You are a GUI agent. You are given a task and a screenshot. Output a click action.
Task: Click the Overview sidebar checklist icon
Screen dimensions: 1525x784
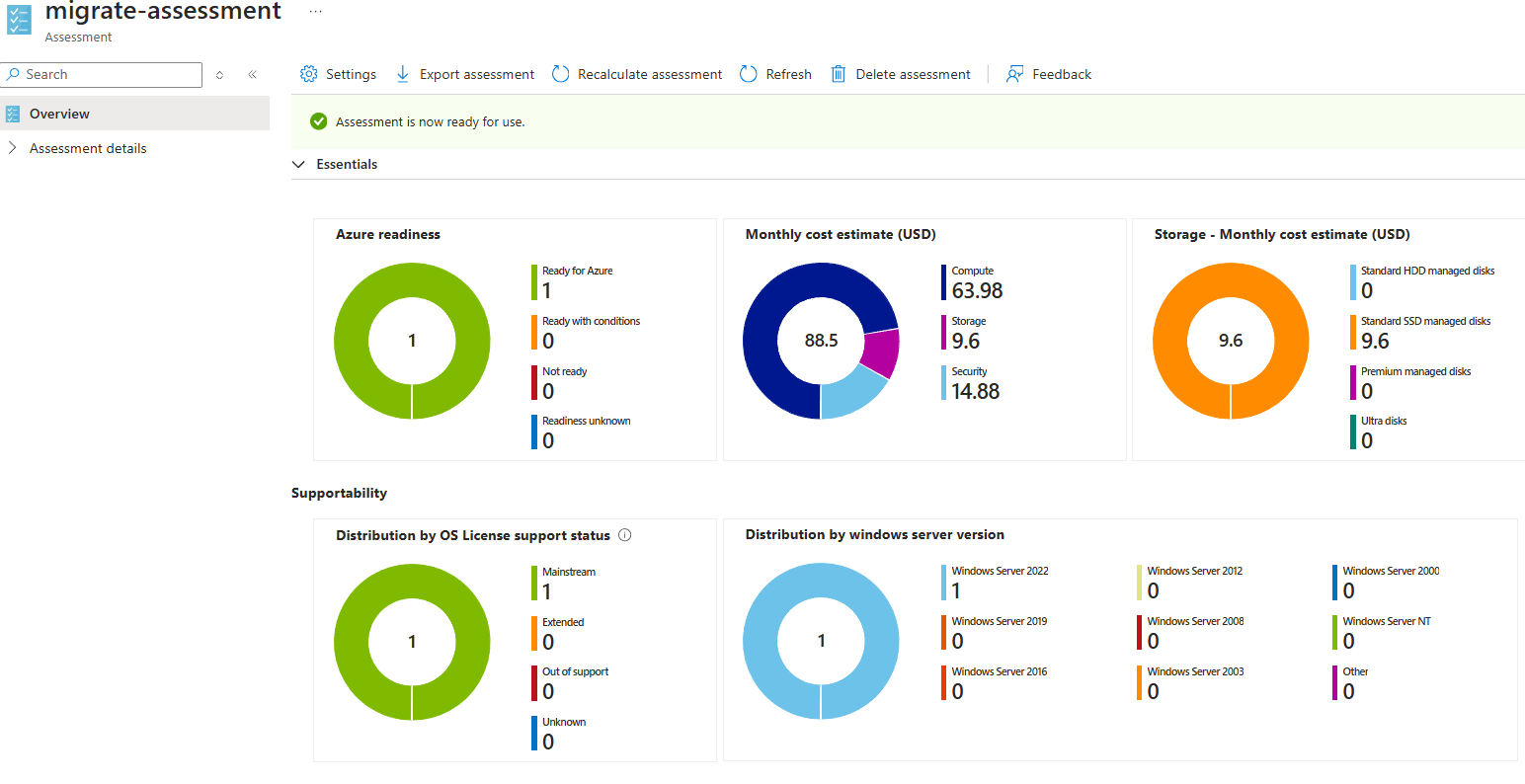tap(13, 114)
